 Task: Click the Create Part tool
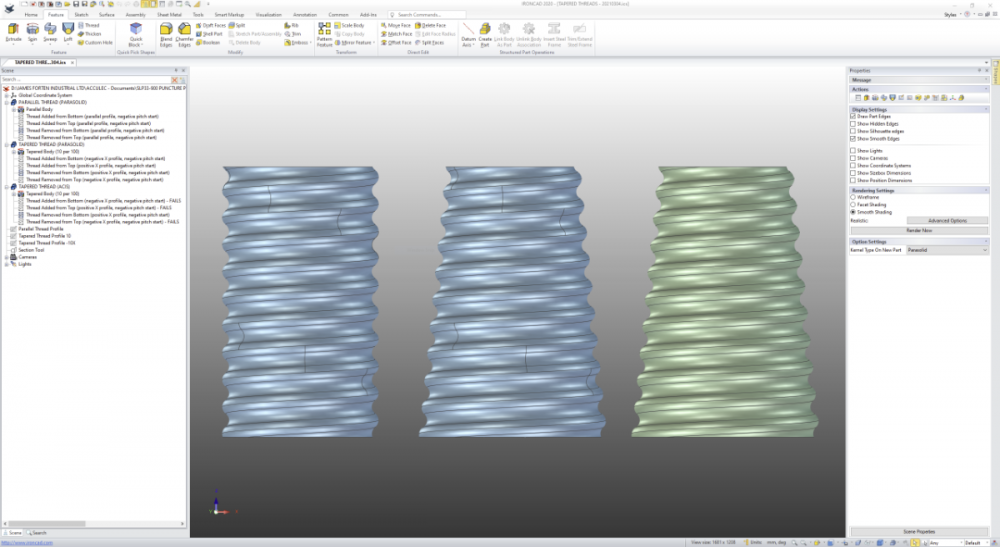point(485,34)
